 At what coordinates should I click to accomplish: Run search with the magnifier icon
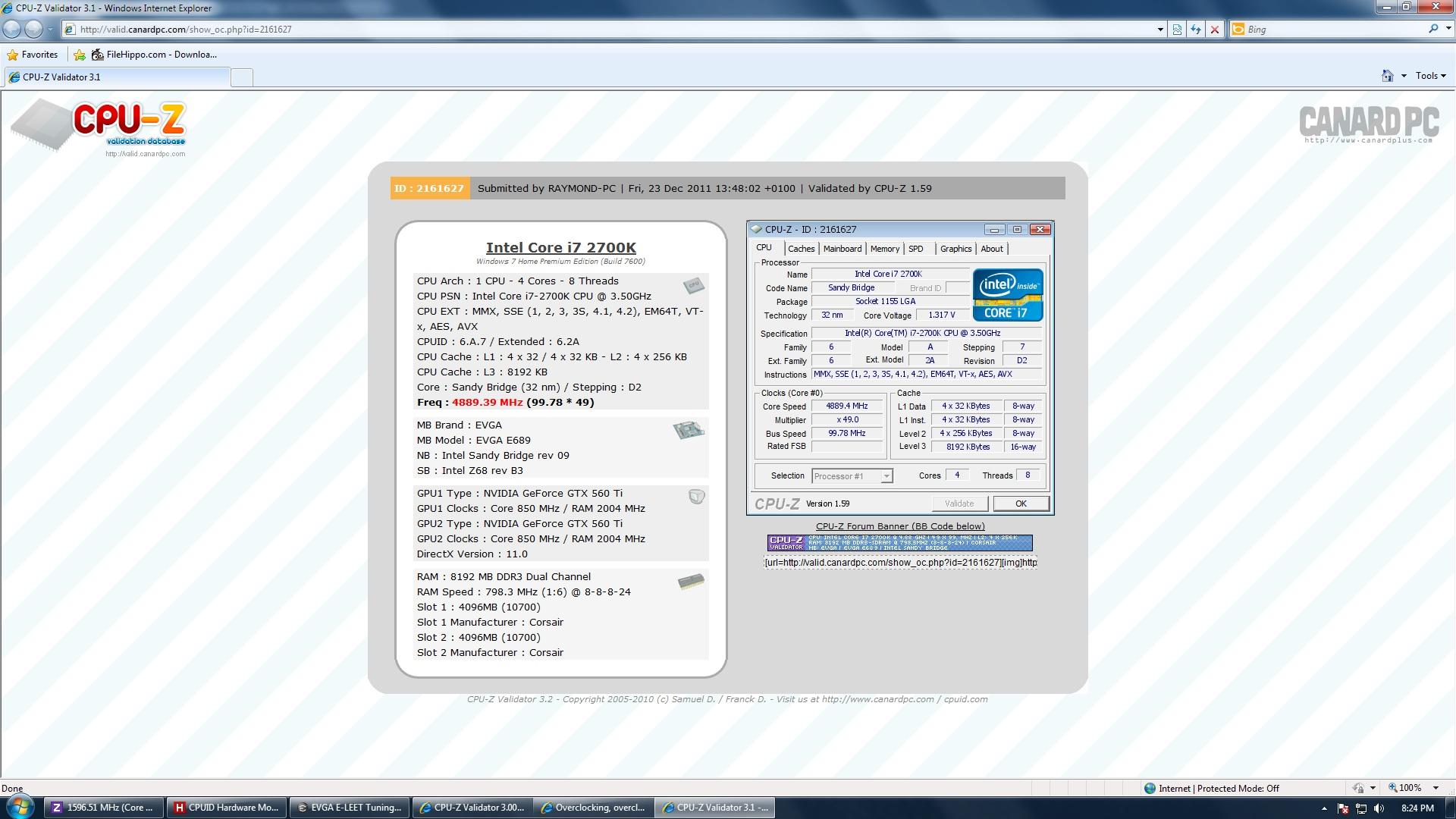pyautogui.click(x=1433, y=29)
